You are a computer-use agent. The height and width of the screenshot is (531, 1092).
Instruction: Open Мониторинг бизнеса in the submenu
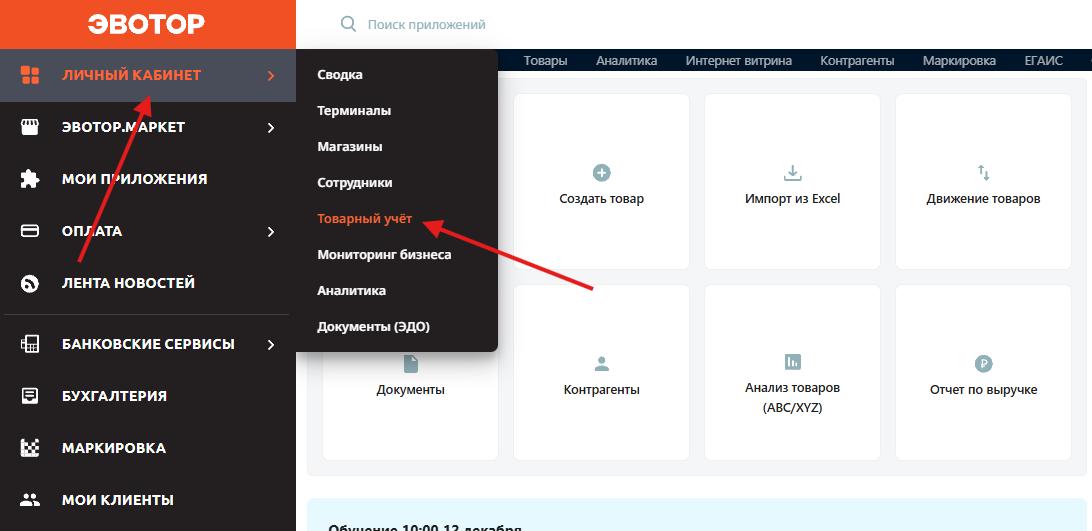[384, 255]
